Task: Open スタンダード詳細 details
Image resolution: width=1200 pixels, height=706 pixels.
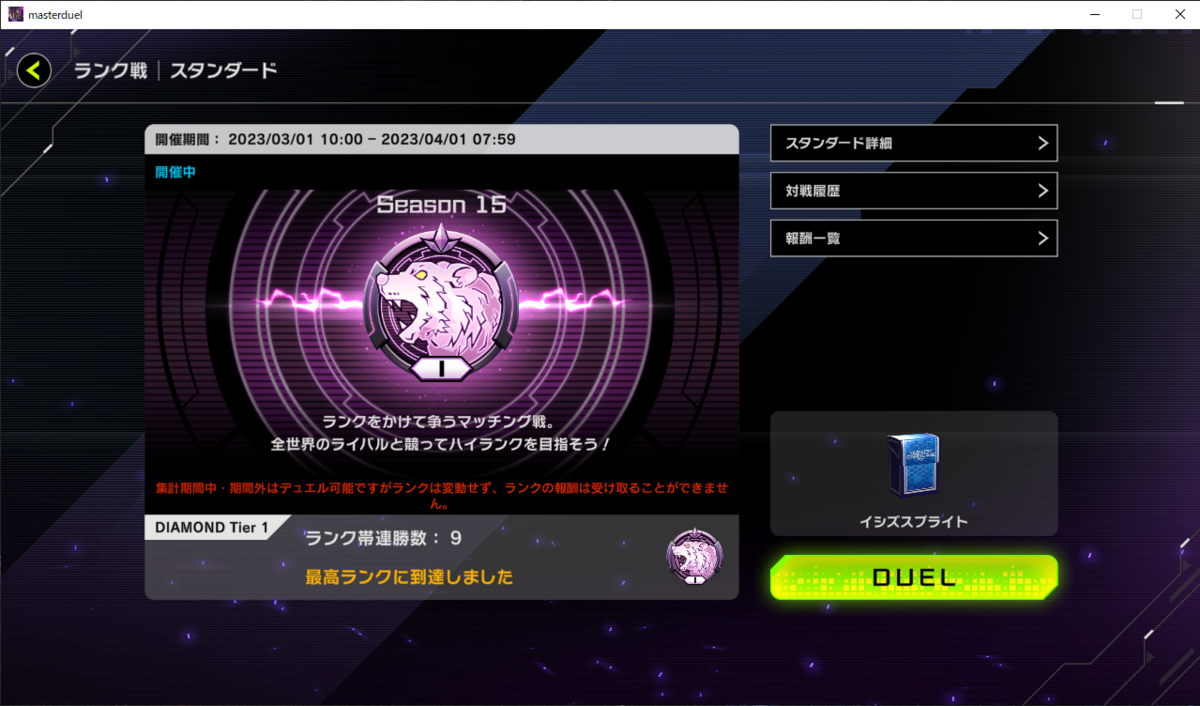Action: pos(914,143)
